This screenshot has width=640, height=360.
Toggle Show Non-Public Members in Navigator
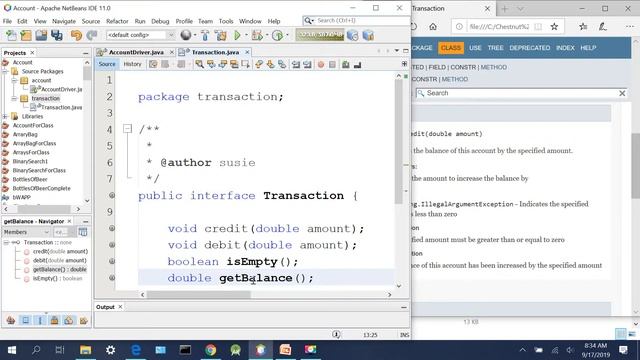tap(54, 320)
